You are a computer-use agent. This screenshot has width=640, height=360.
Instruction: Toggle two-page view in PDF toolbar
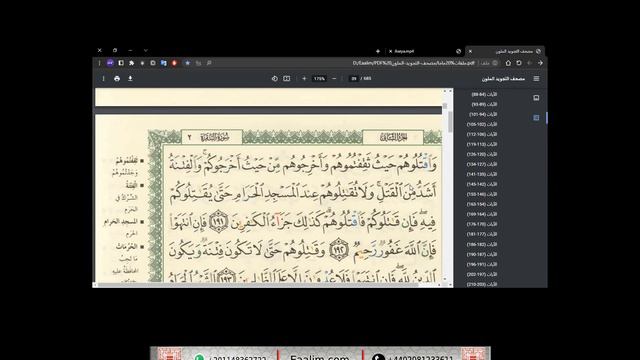point(287,78)
